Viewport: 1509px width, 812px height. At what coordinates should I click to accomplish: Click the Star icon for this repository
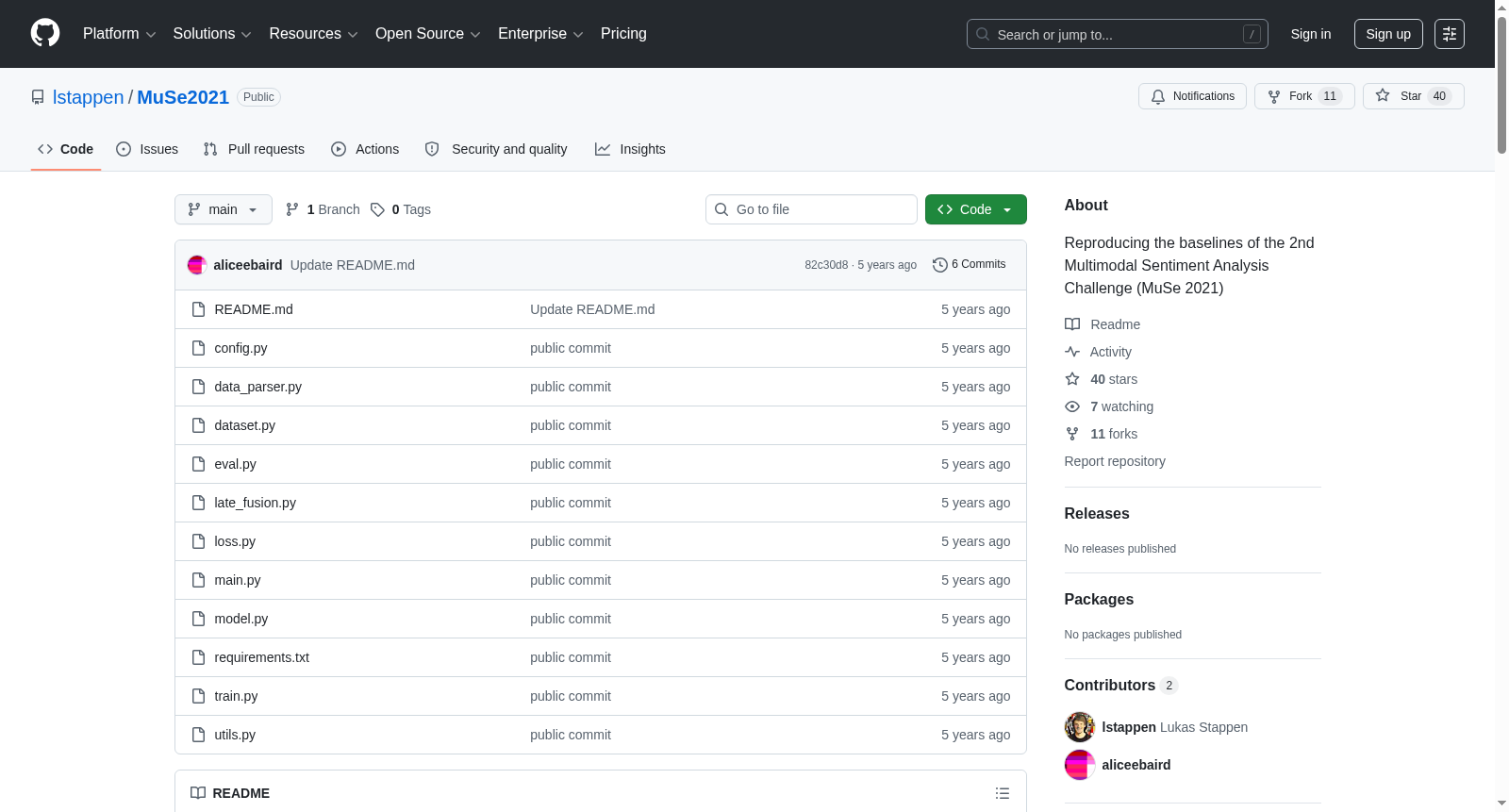click(1383, 95)
